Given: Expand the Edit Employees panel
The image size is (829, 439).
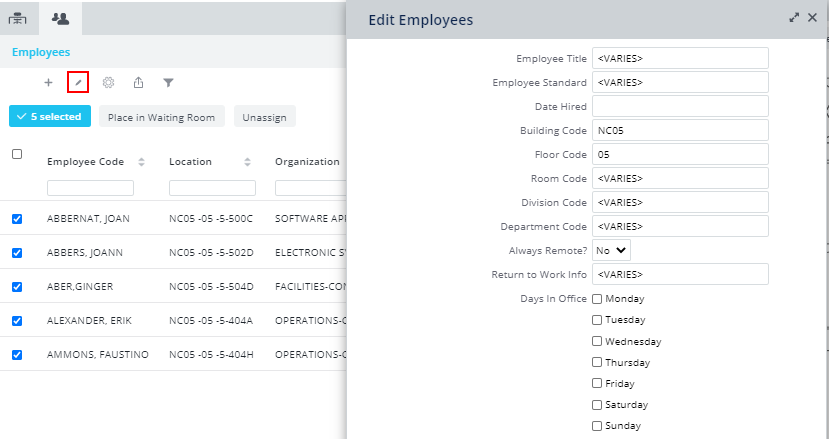Looking at the screenshot, I should pos(794,18).
